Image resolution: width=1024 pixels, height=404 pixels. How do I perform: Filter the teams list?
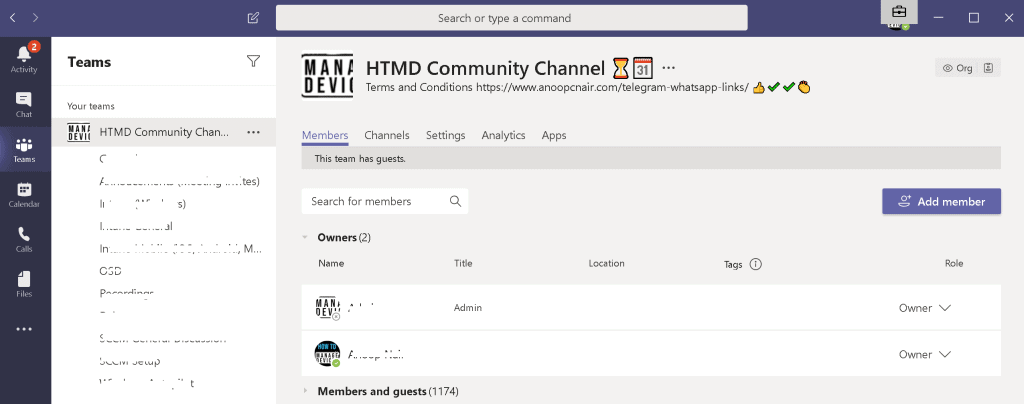[x=253, y=61]
